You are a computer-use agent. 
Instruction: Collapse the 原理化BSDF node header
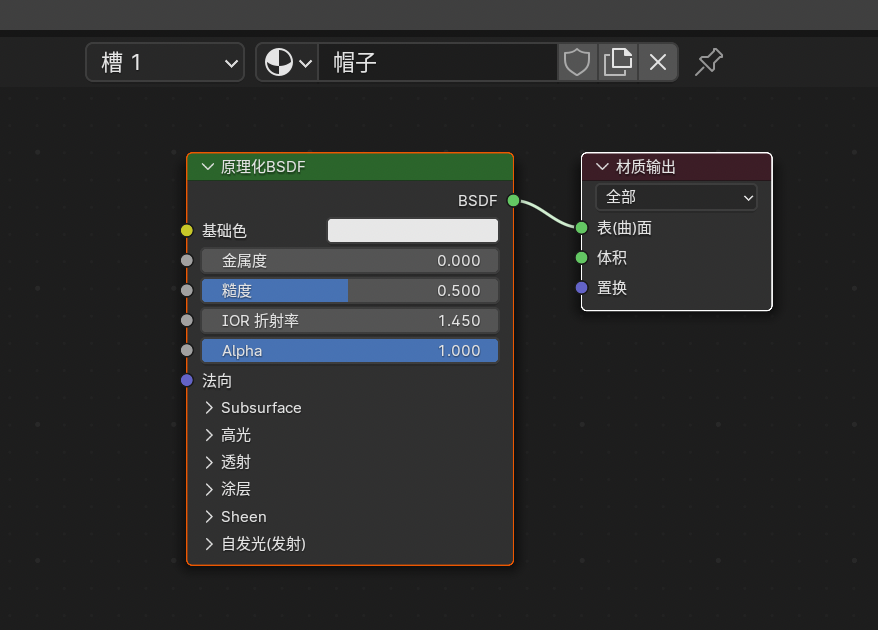(207, 166)
